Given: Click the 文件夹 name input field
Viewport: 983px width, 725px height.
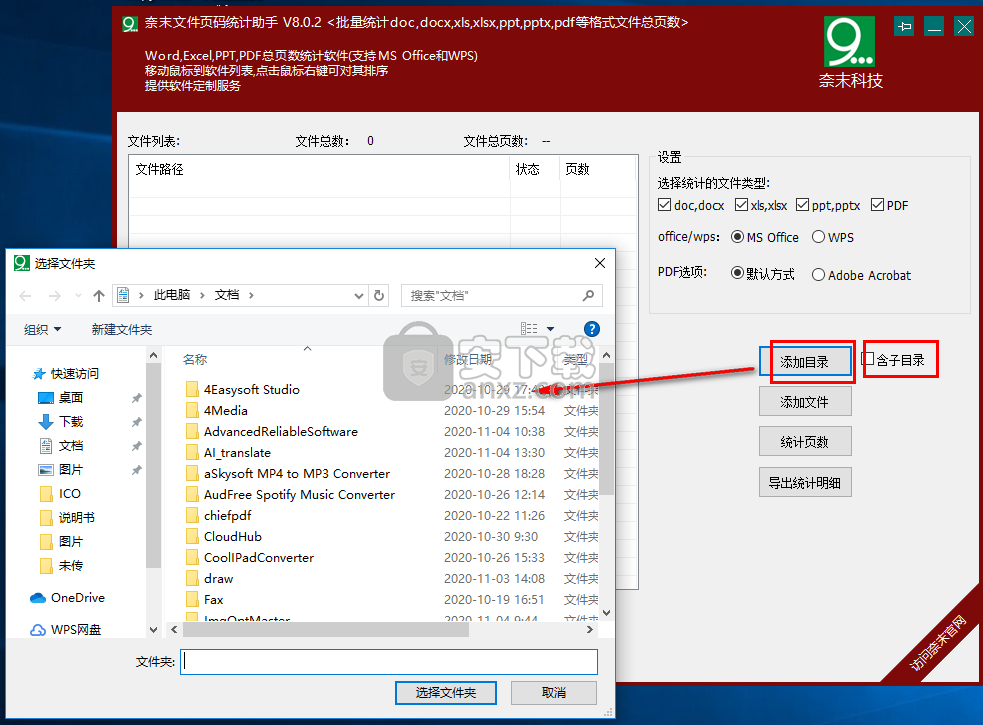Looking at the screenshot, I should point(389,662).
